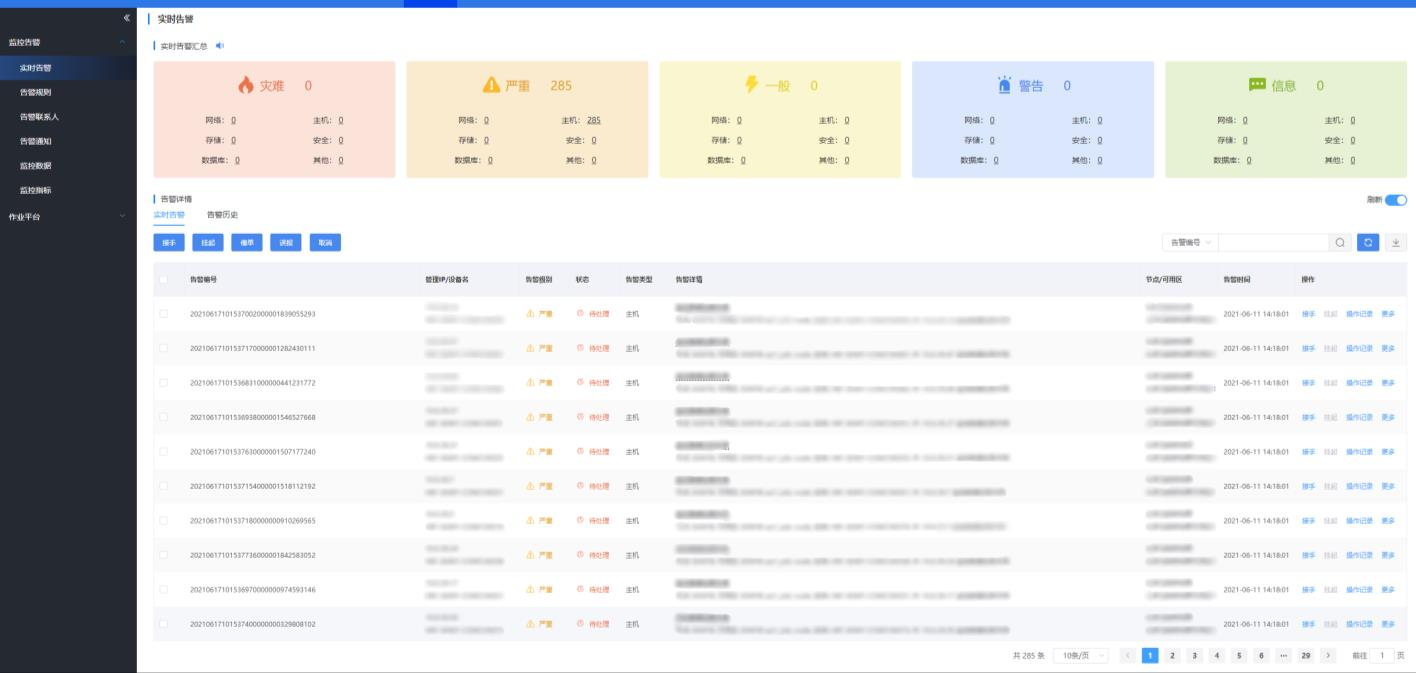Click the sound speaker icon beside 实时告警汇总
1416x673 pixels.
pyautogui.click(x=220, y=46)
